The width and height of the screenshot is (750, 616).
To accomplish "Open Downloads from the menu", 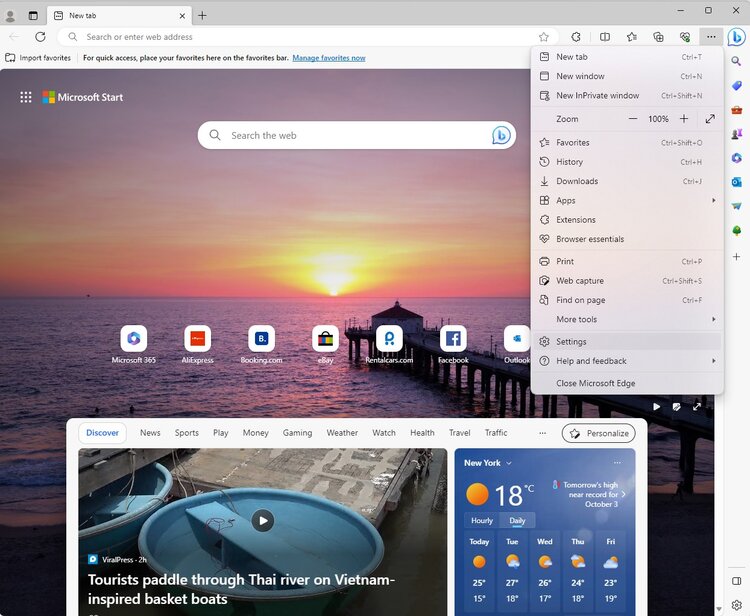I will point(627,181).
